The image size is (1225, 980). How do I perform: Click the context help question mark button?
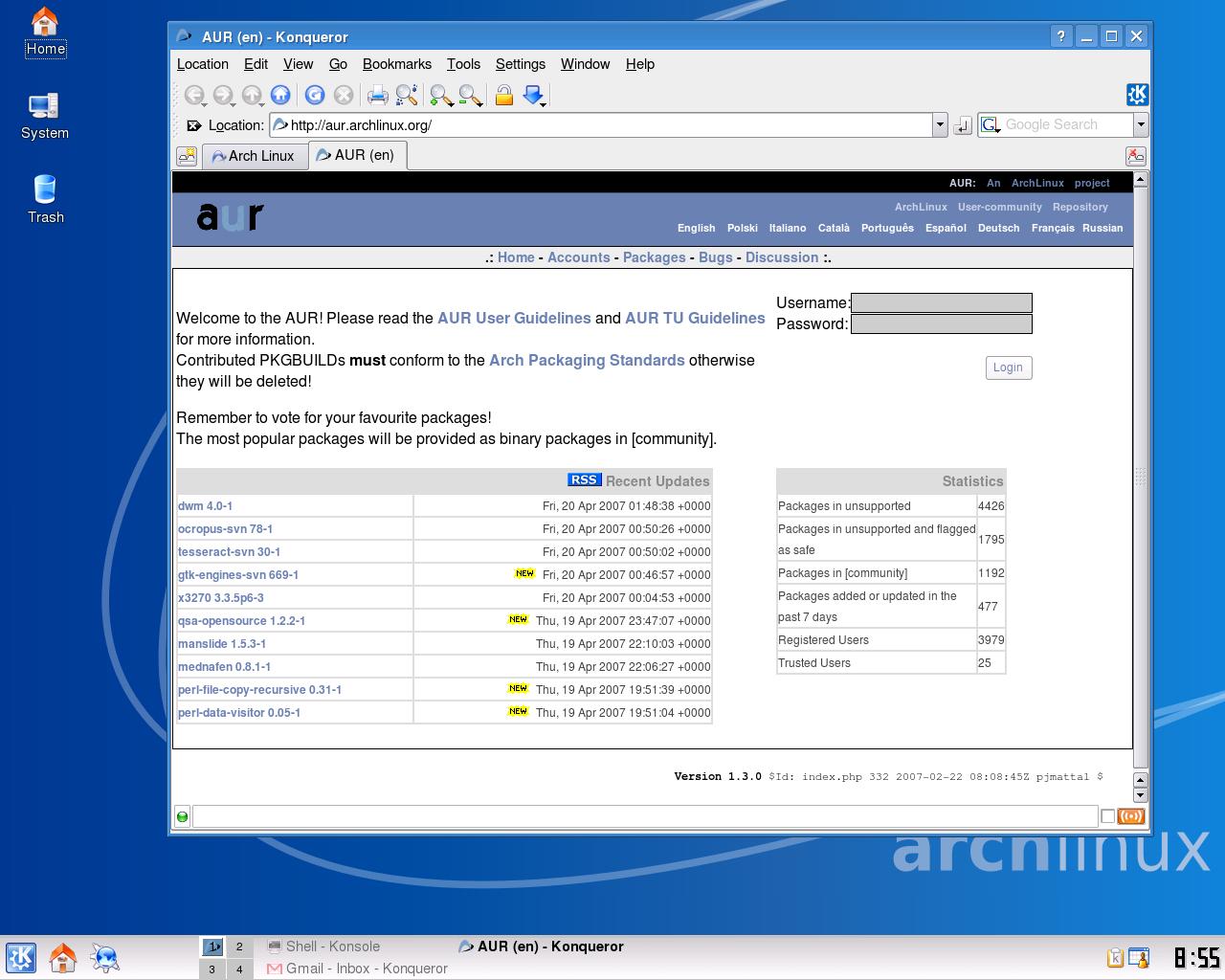point(1061,36)
